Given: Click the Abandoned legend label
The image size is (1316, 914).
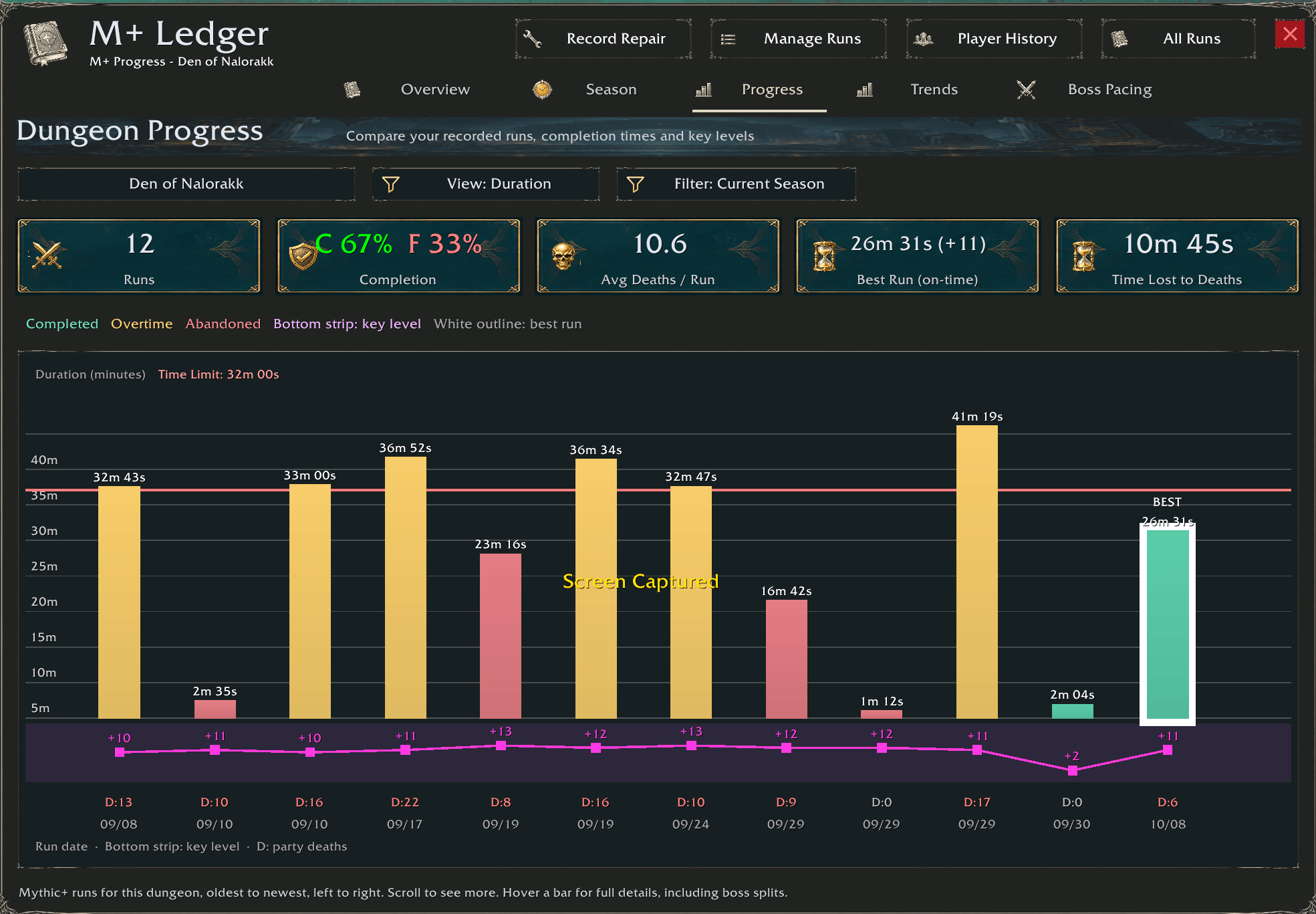Looking at the screenshot, I should (x=223, y=324).
